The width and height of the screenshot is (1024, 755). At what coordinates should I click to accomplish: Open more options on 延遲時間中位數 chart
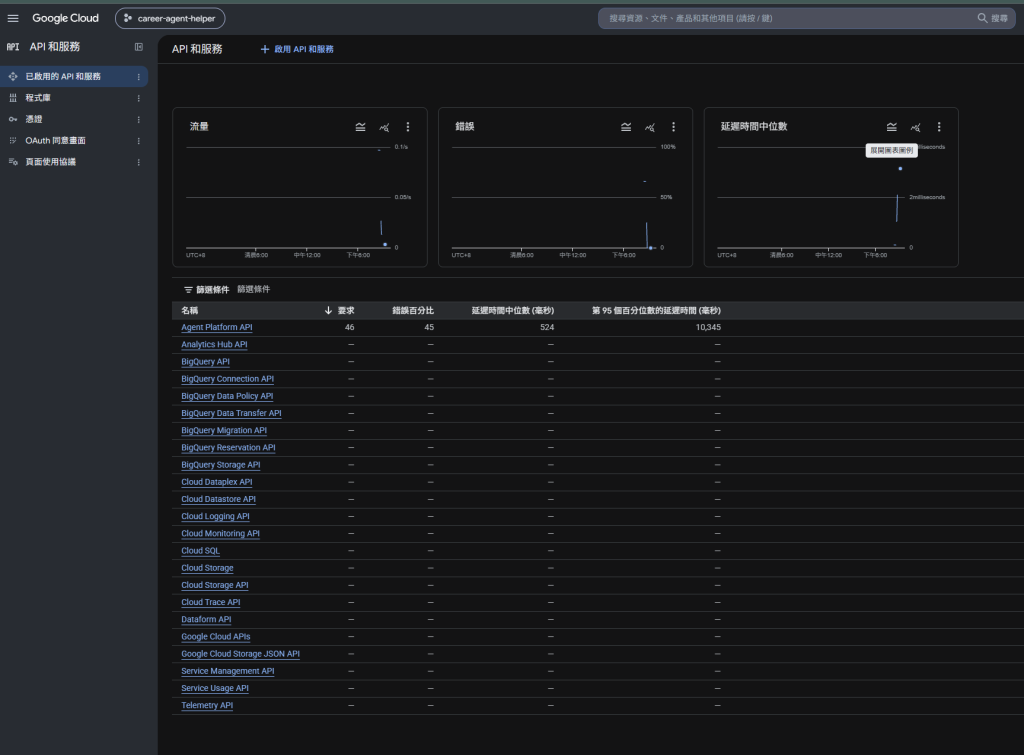[939, 127]
